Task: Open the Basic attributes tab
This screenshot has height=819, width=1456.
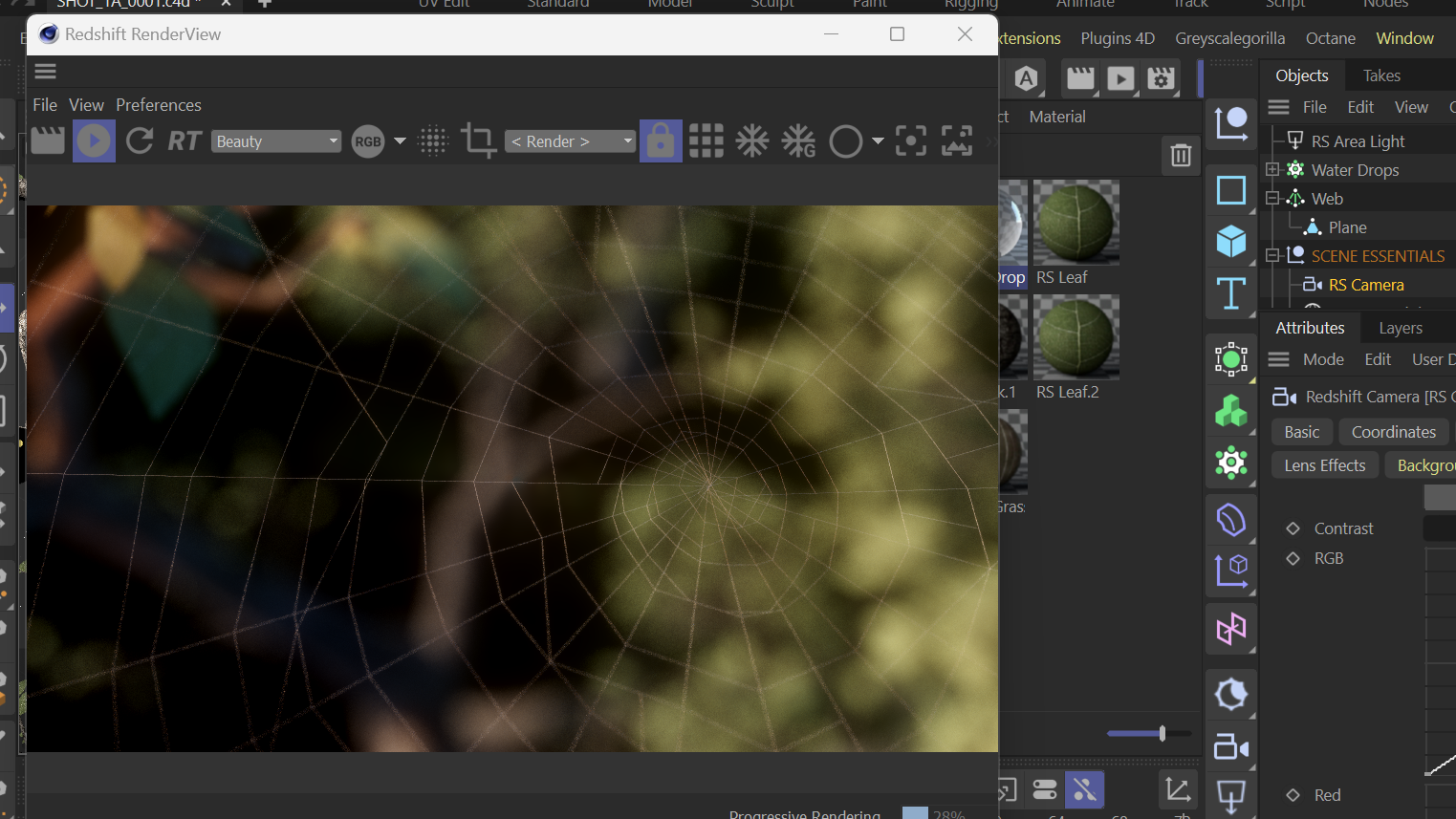Action: (1302, 432)
